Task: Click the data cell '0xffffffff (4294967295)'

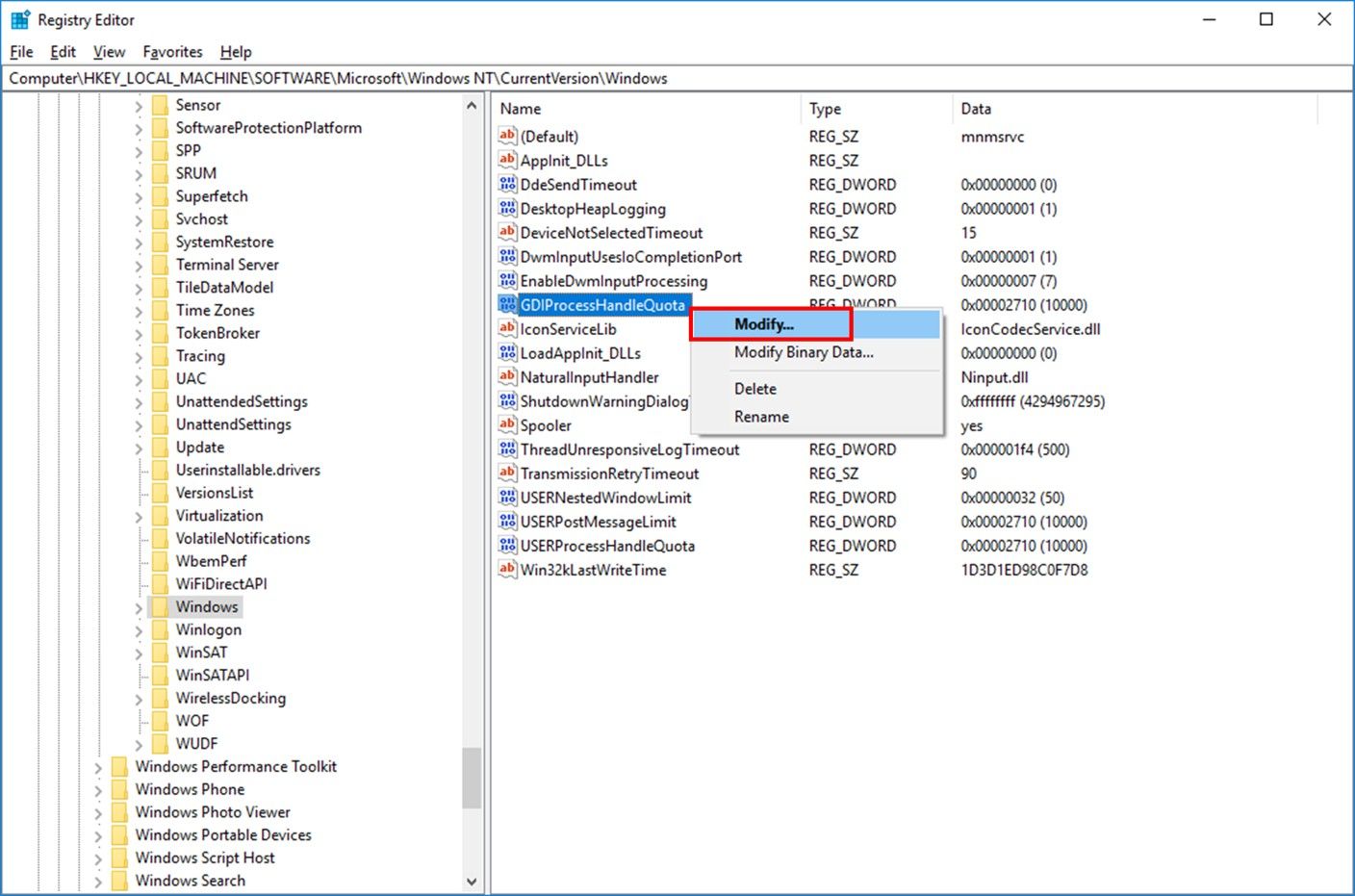Action: pyautogui.click(x=1033, y=401)
